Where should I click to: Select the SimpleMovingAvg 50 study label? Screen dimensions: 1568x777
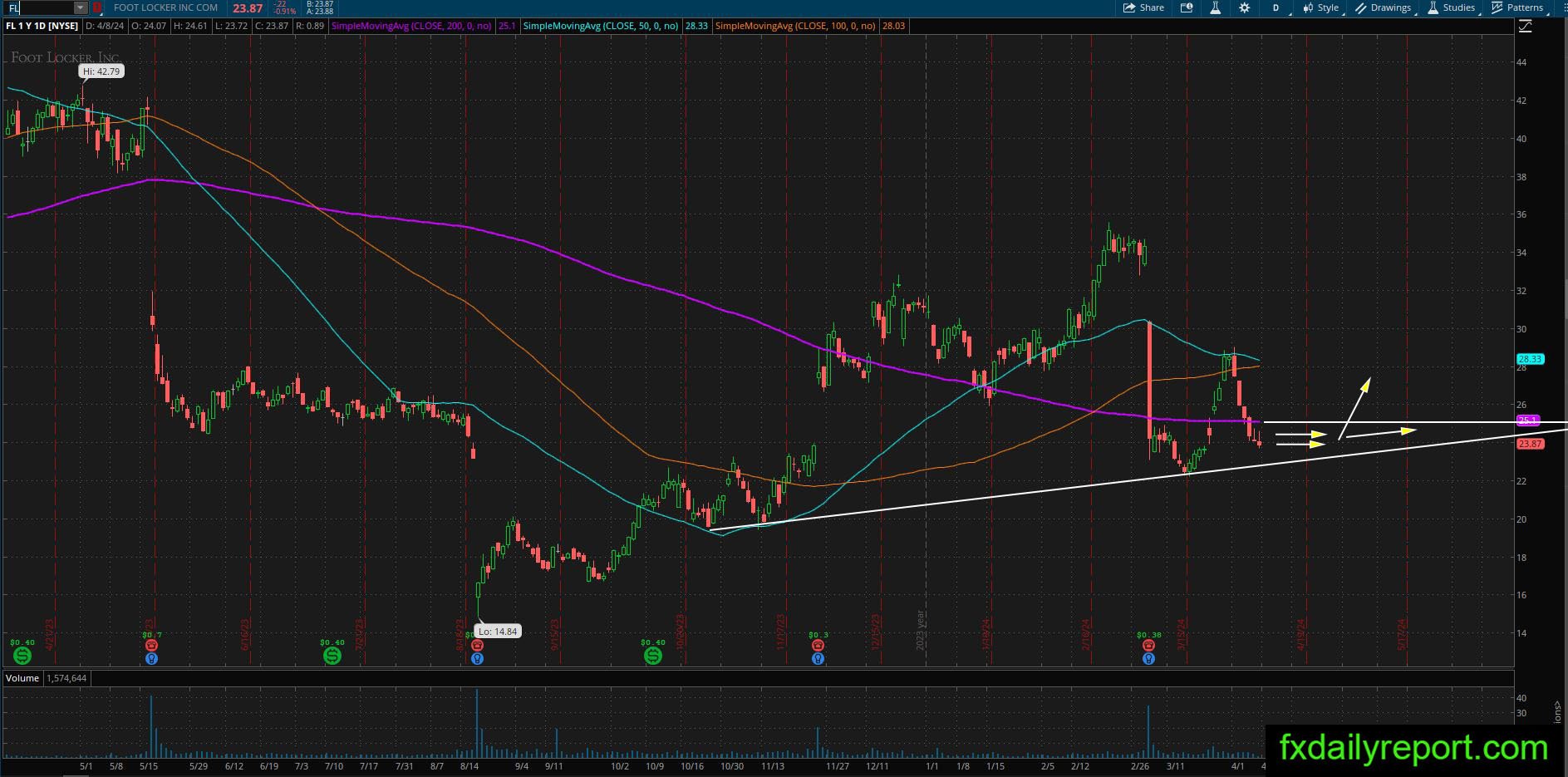pos(600,26)
